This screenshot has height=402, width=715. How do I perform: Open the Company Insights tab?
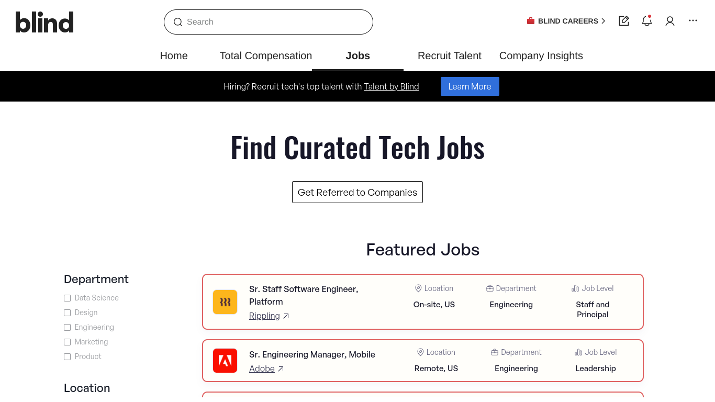[541, 56]
